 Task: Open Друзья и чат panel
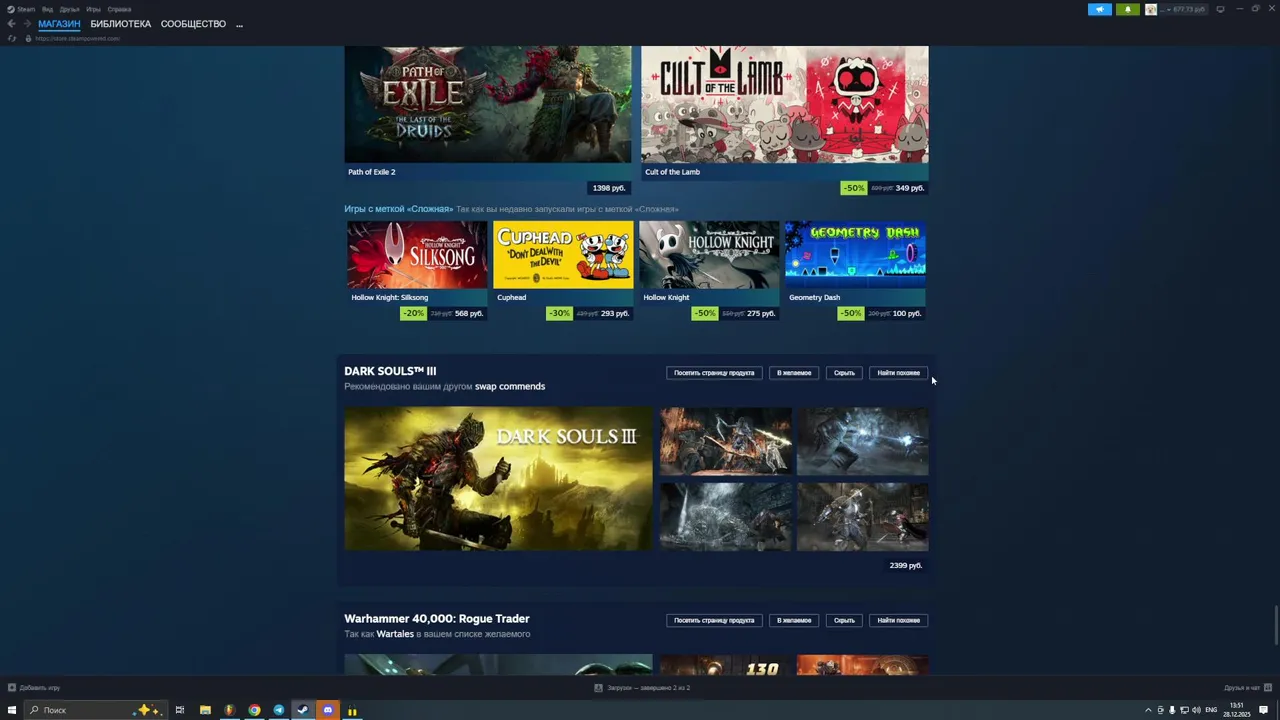click(x=1246, y=688)
